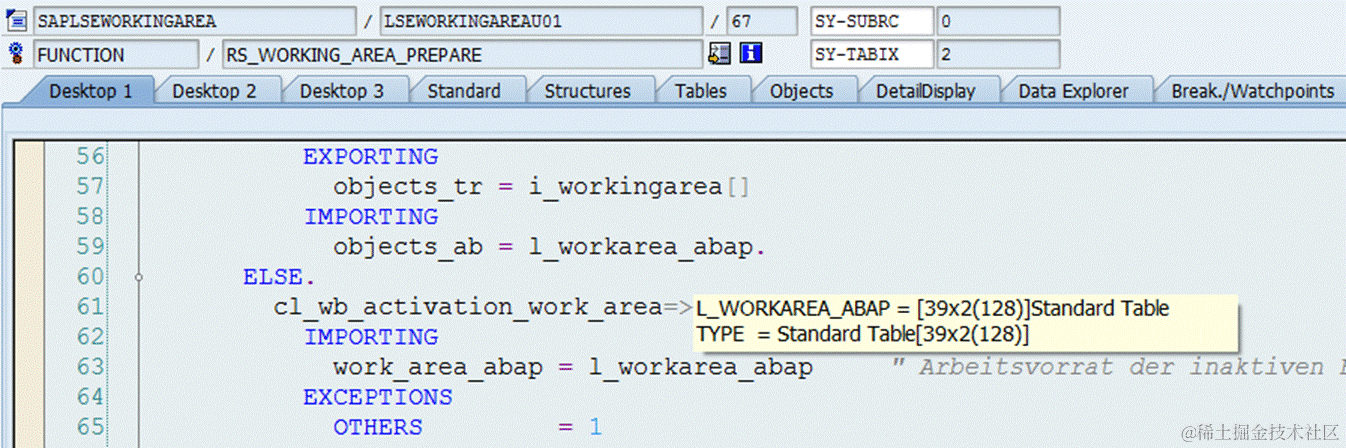This screenshot has height=448, width=1346.
Task: Click the navigate-to-source icon after RS_WORKING_AREA_PREPARE
Action: tap(719, 53)
